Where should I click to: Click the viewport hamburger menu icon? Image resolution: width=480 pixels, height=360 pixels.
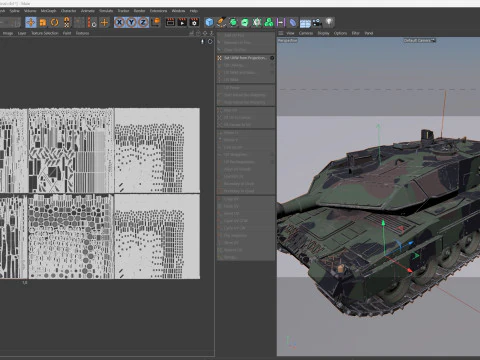(x=281, y=33)
